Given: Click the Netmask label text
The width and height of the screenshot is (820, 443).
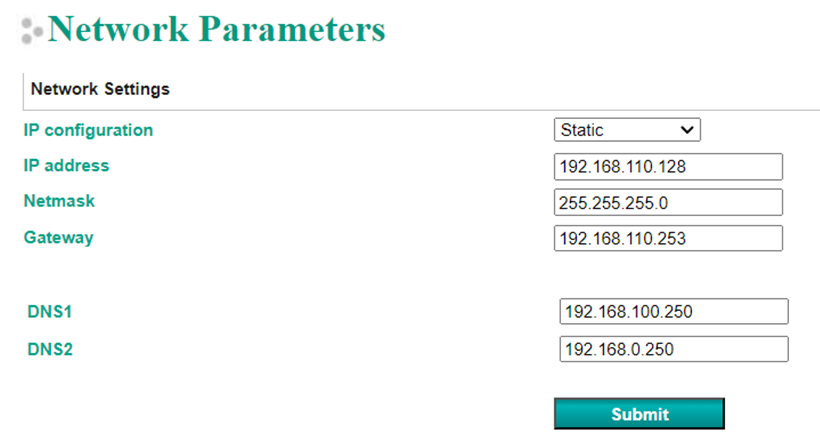Looking at the screenshot, I should point(59,201).
